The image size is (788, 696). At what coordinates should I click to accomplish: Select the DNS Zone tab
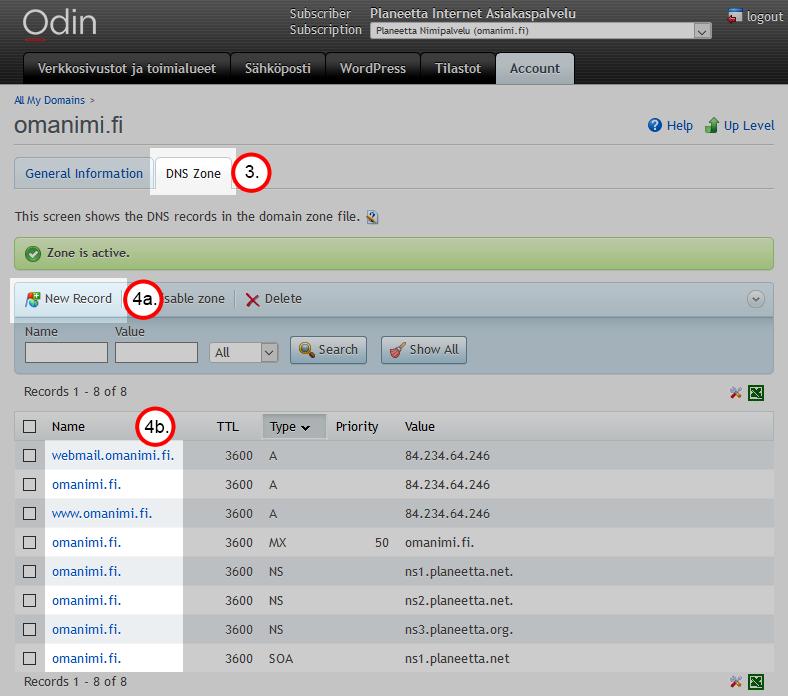tap(193, 173)
